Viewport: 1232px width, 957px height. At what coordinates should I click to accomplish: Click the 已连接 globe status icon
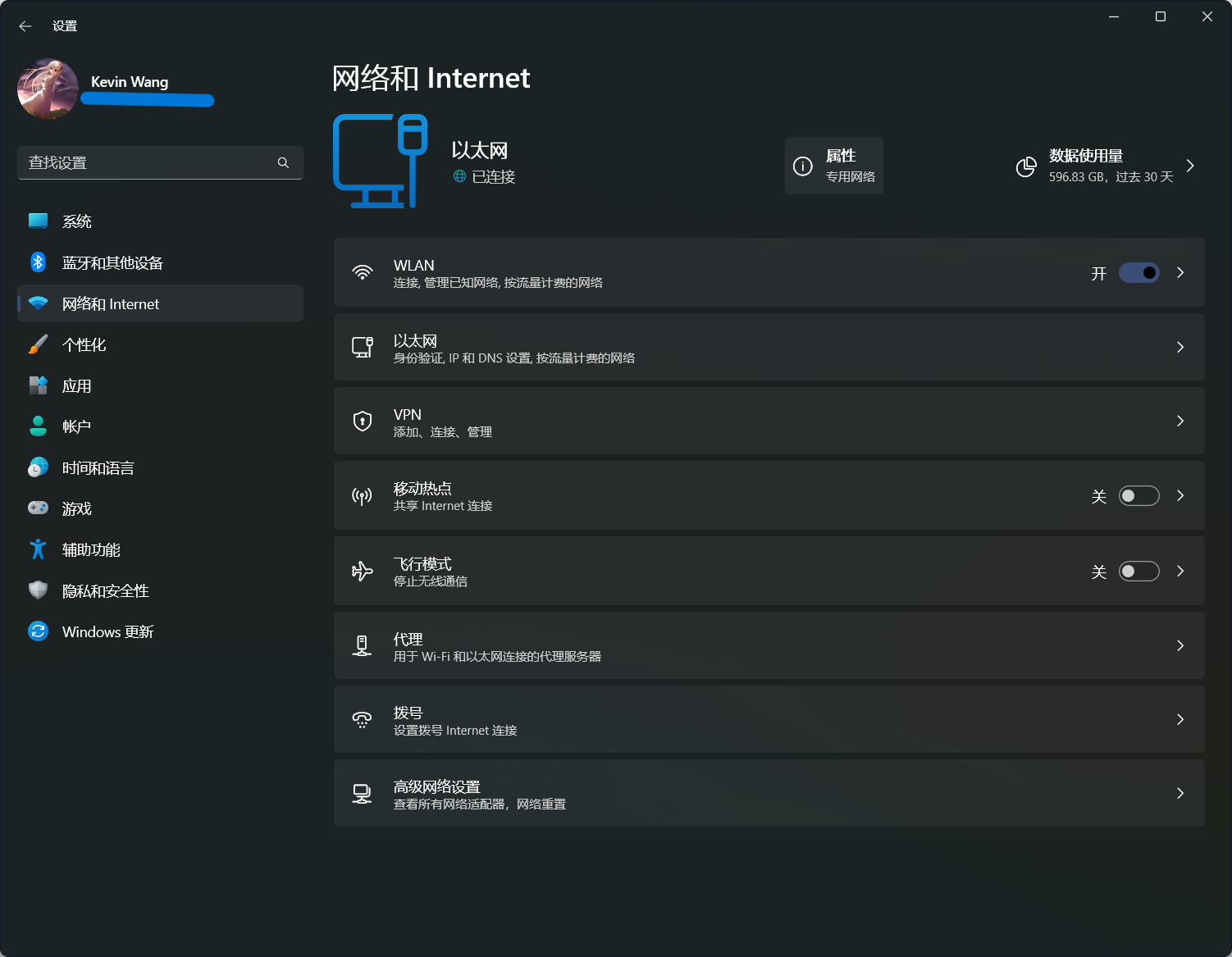point(459,176)
